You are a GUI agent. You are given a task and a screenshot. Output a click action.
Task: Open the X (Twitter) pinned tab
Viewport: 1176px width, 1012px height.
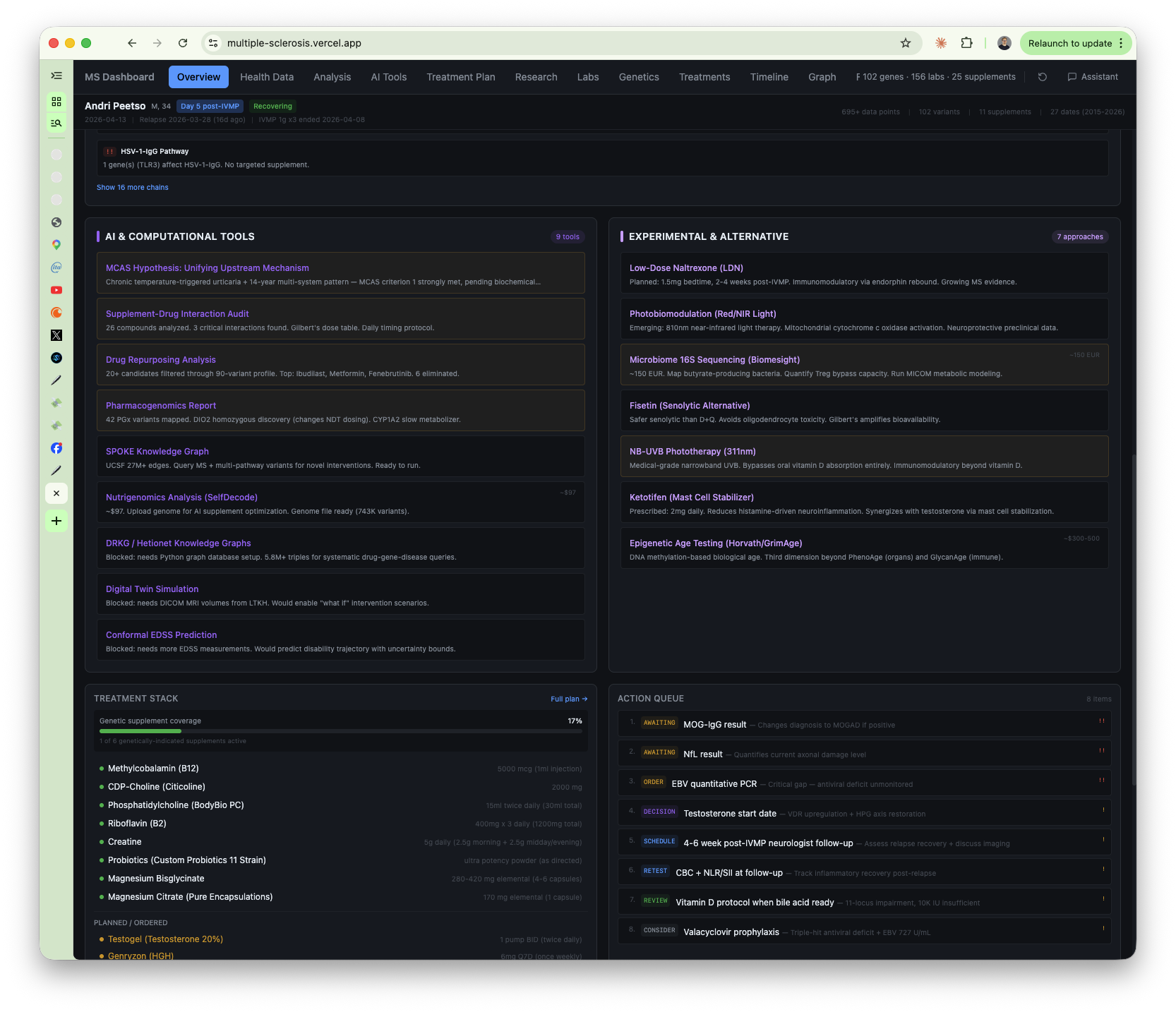[x=56, y=335]
